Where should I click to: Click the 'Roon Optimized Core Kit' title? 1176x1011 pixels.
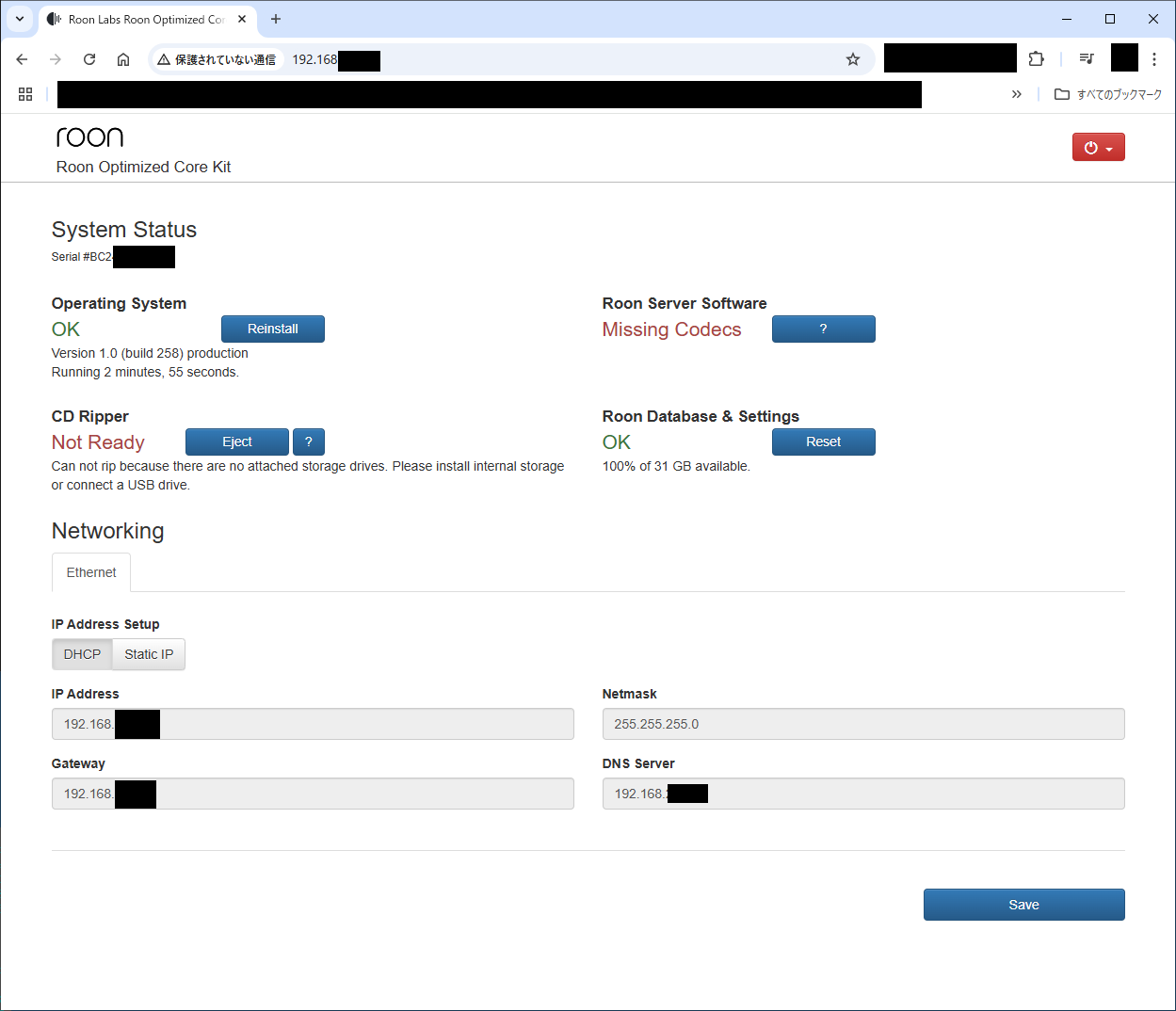coord(143,167)
